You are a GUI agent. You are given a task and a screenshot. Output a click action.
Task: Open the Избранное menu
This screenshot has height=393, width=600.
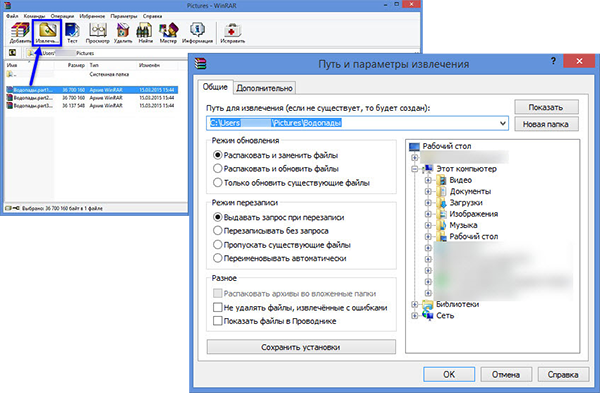coord(92,16)
